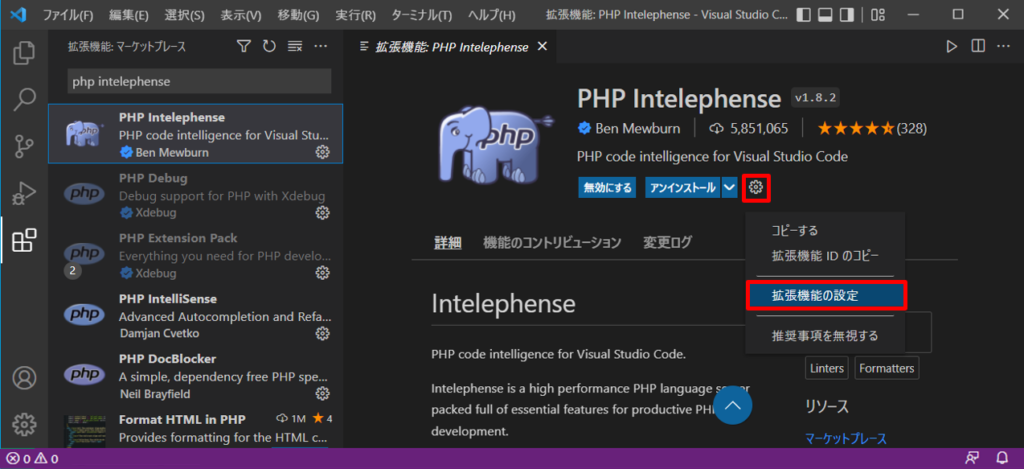Toggle secondary side bar layout icon
Screen dimensions: 1024x469
point(846,14)
